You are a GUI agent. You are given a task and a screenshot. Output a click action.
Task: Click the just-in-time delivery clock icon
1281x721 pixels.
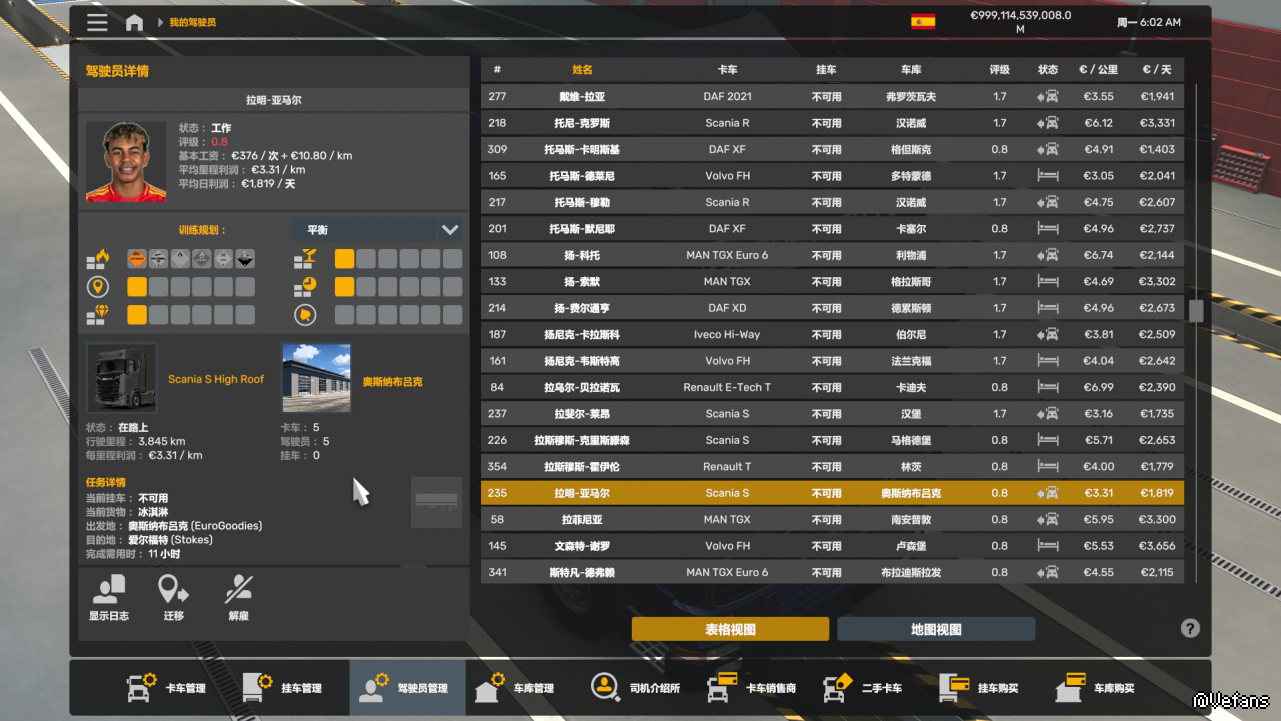305,288
